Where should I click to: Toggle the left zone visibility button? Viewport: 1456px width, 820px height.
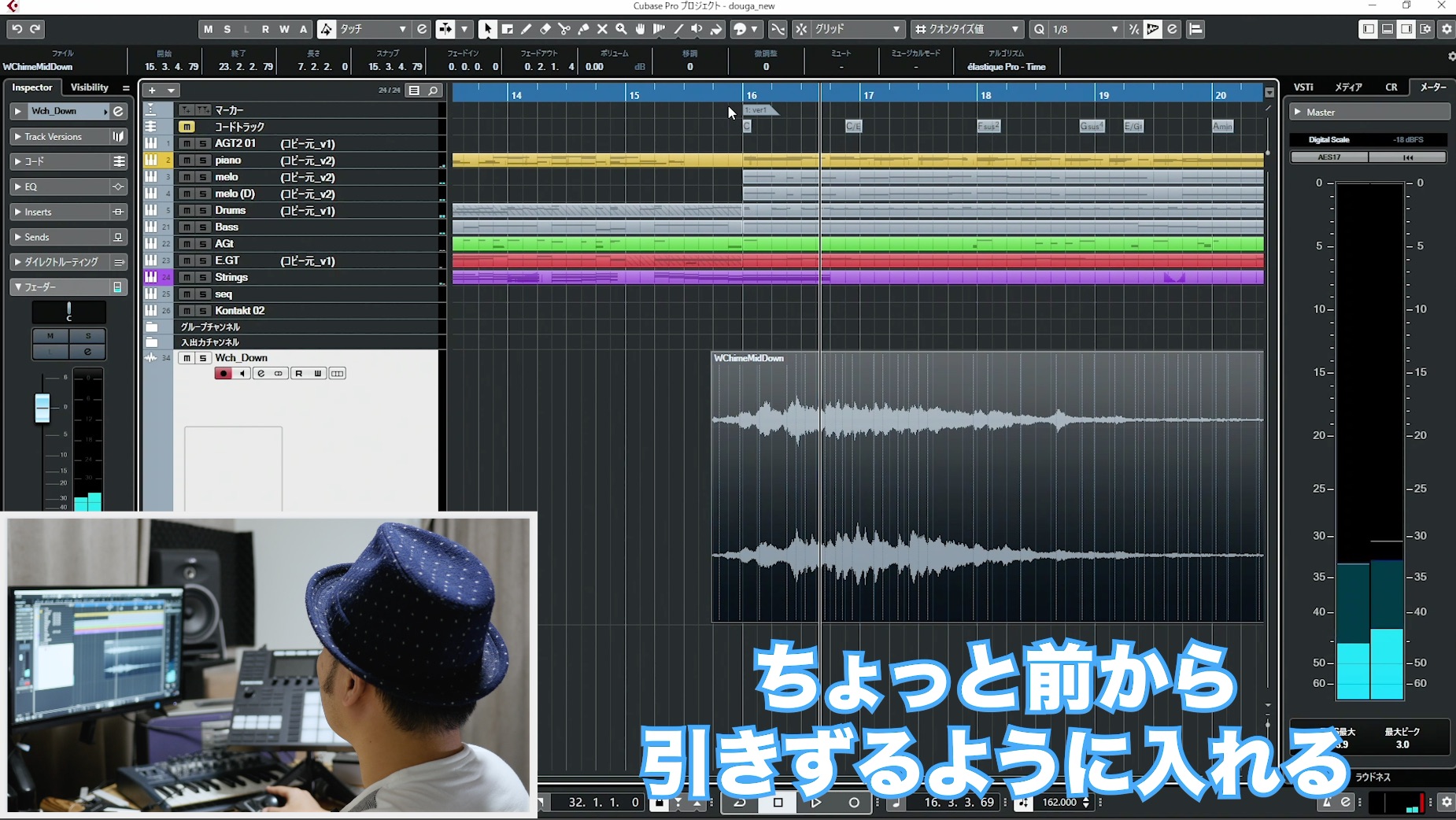click(1369, 29)
